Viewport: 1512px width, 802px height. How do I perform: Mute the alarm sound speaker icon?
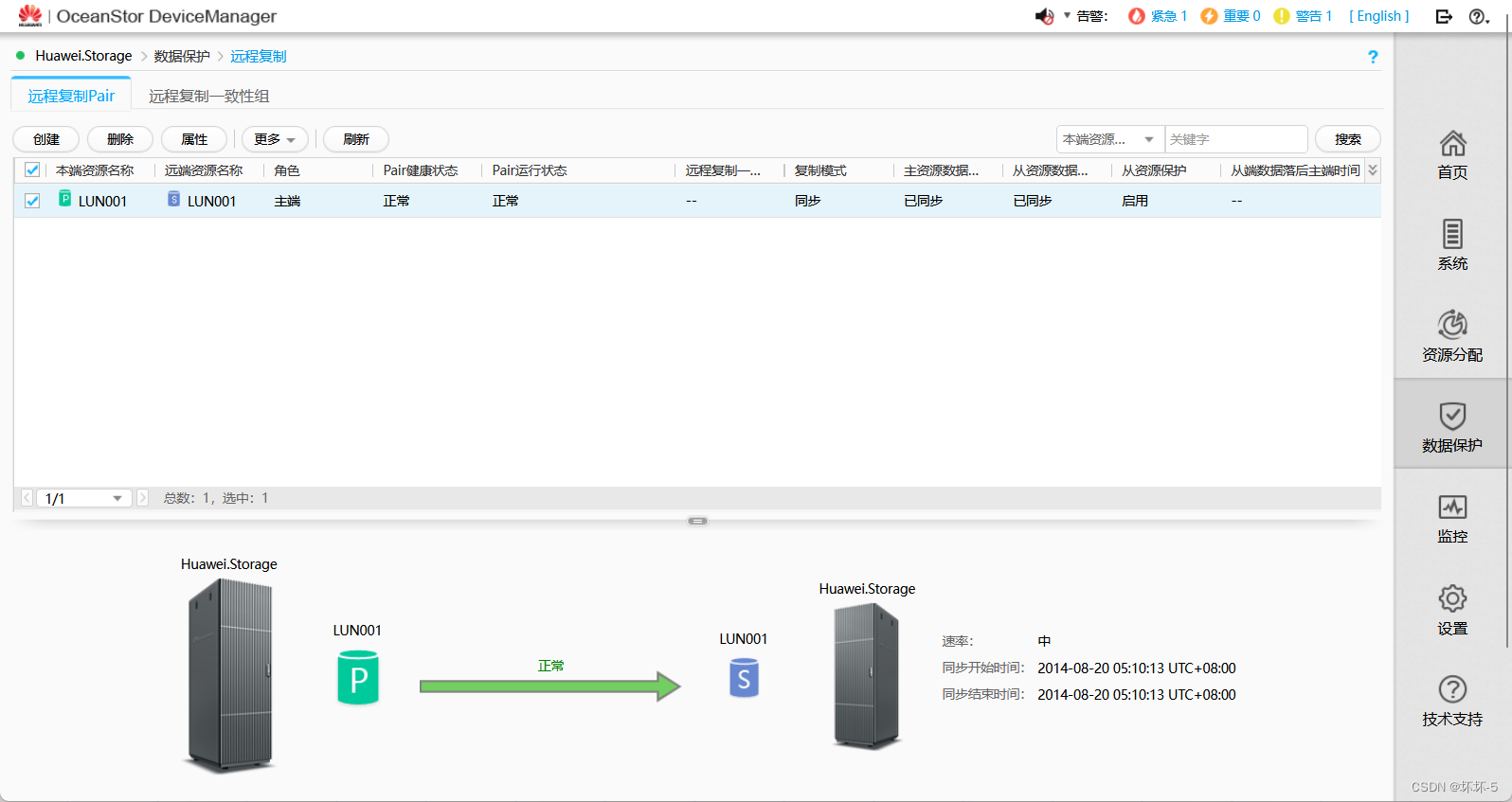click(1044, 16)
